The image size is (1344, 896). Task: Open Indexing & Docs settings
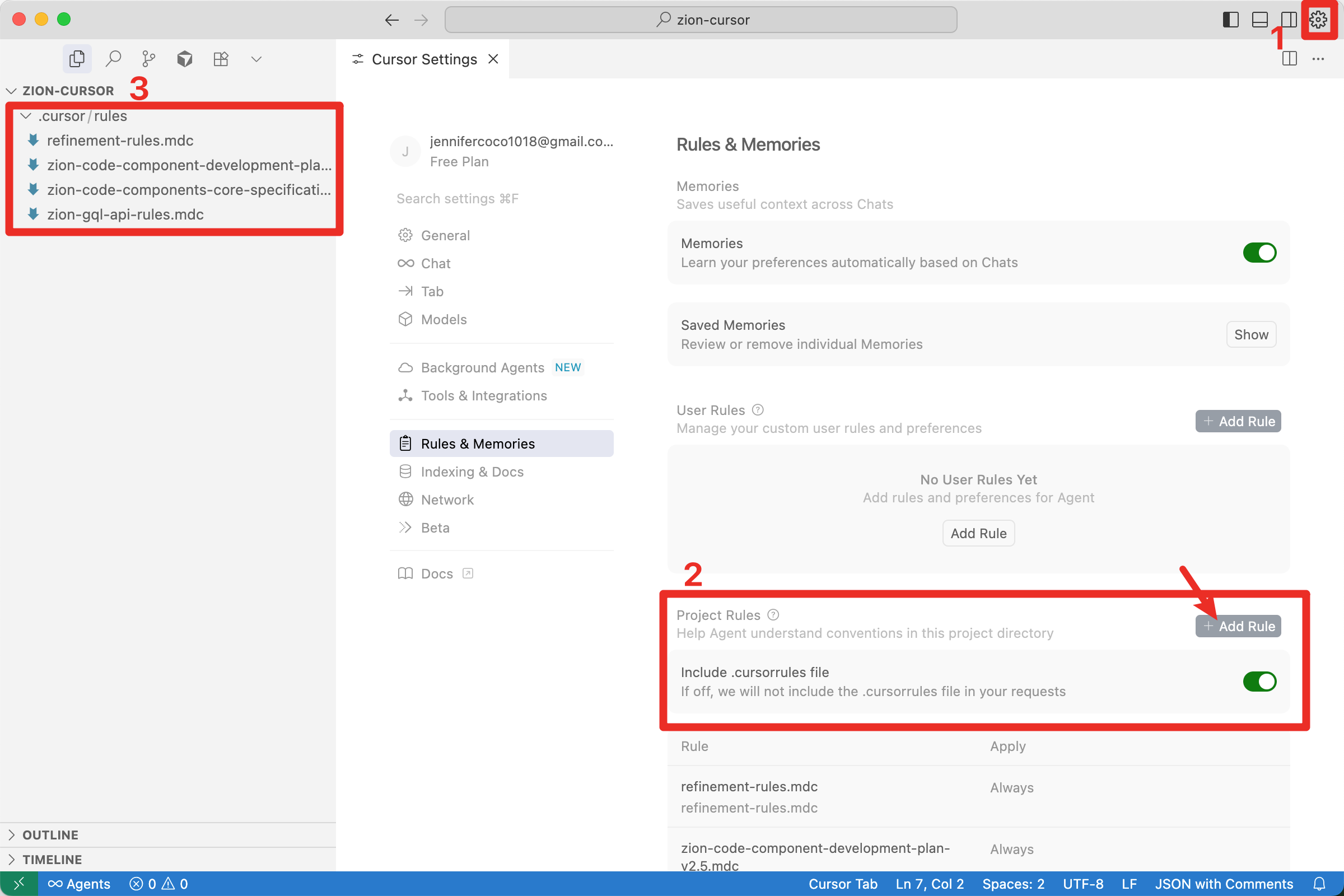tap(502, 472)
